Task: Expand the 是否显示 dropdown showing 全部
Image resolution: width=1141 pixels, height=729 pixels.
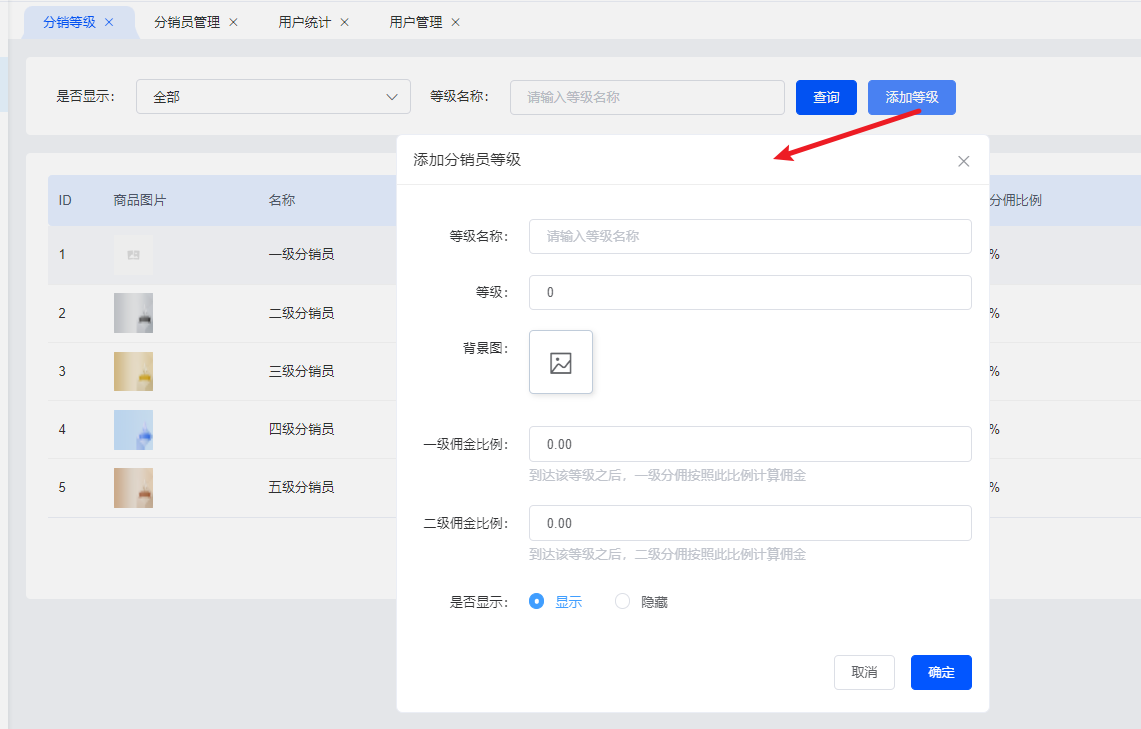Action: pos(274,97)
